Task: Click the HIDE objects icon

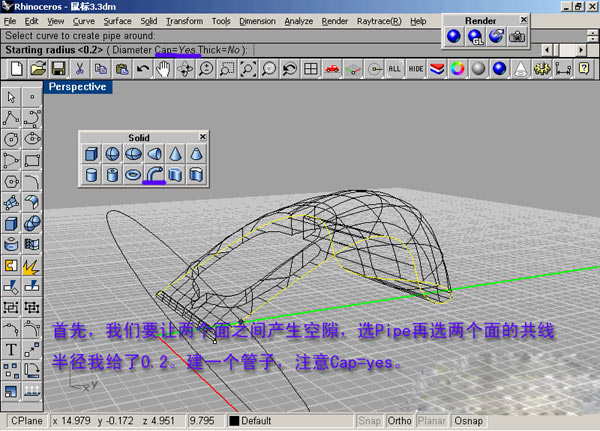Action: pos(416,69)
